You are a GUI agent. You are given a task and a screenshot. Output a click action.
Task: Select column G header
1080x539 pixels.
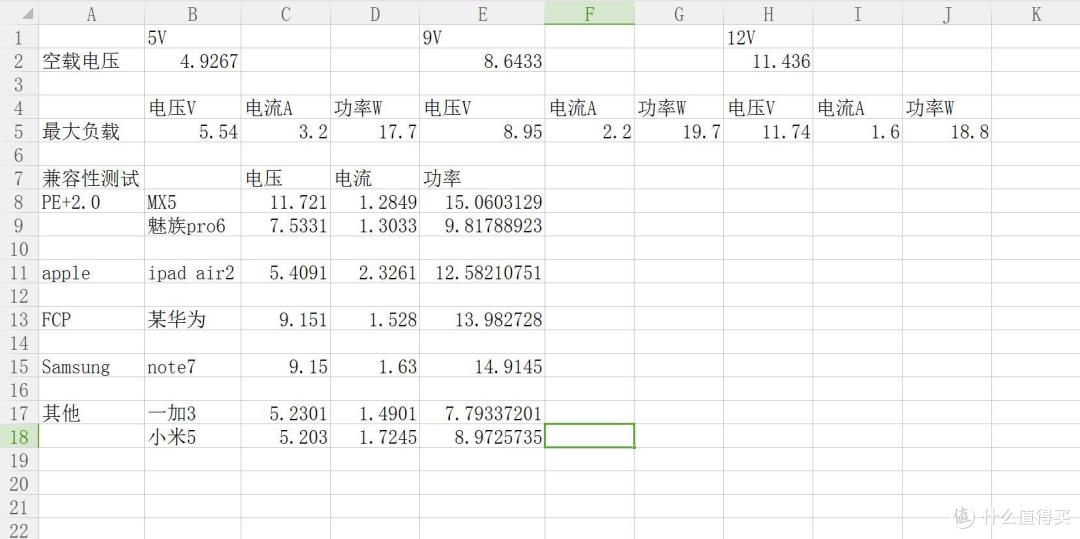(679, 14)
